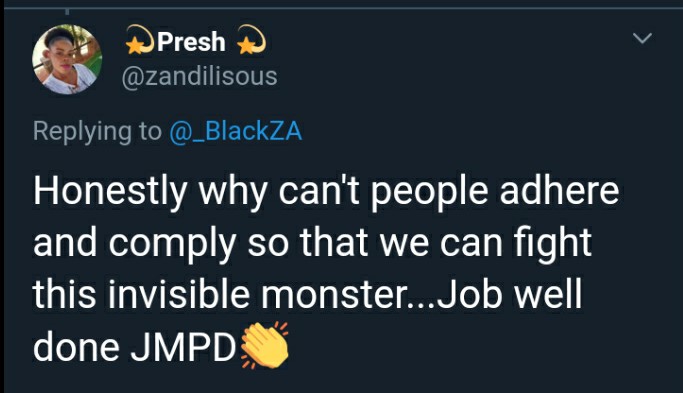The image size is (683, 393).
Task: Open the @zandilisous handle profile
Action: [199, 77]
